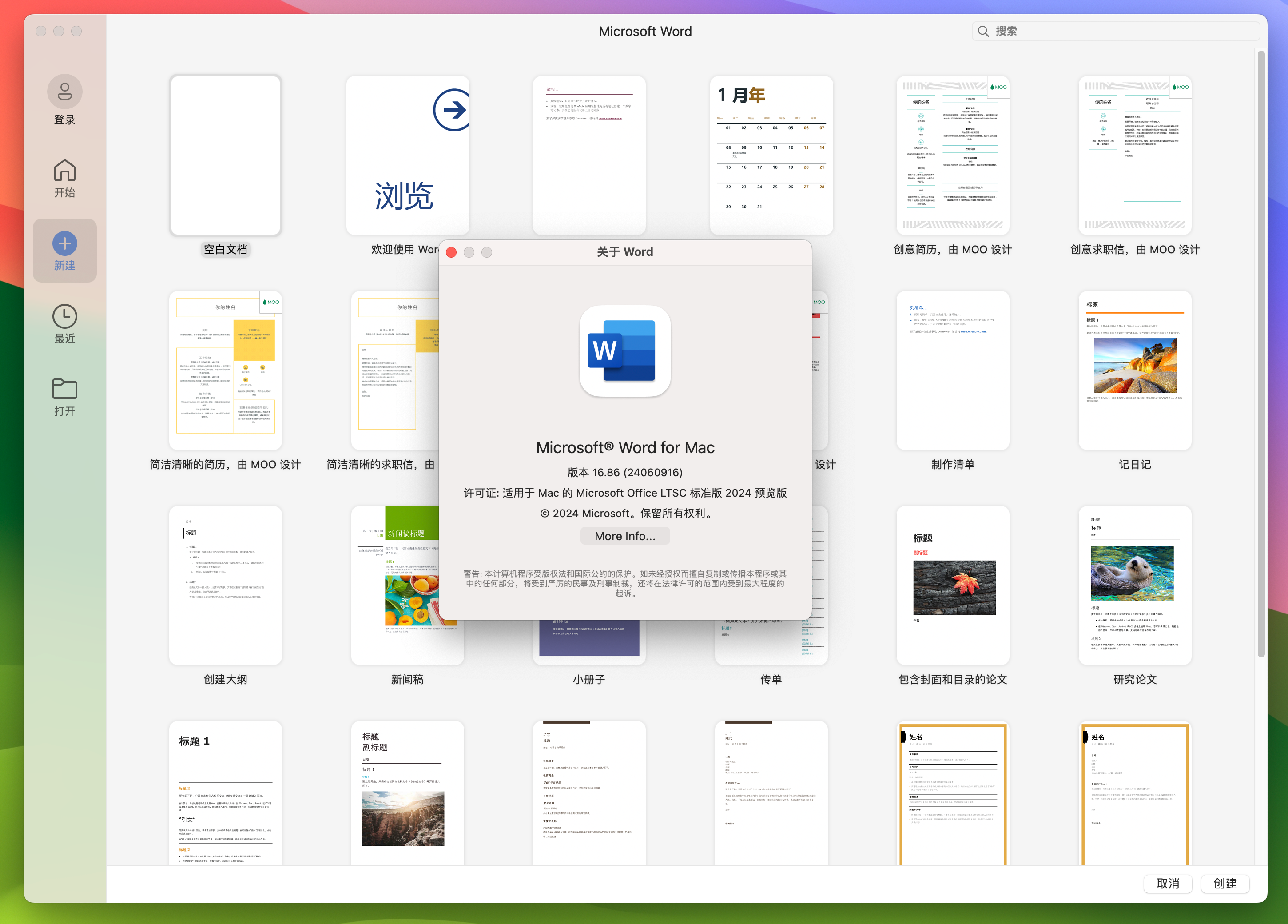This screenshot has width=1288, height=924.
Task: Select the 名字 姓氏 resume template thumbnail
Action: point(589,793)
